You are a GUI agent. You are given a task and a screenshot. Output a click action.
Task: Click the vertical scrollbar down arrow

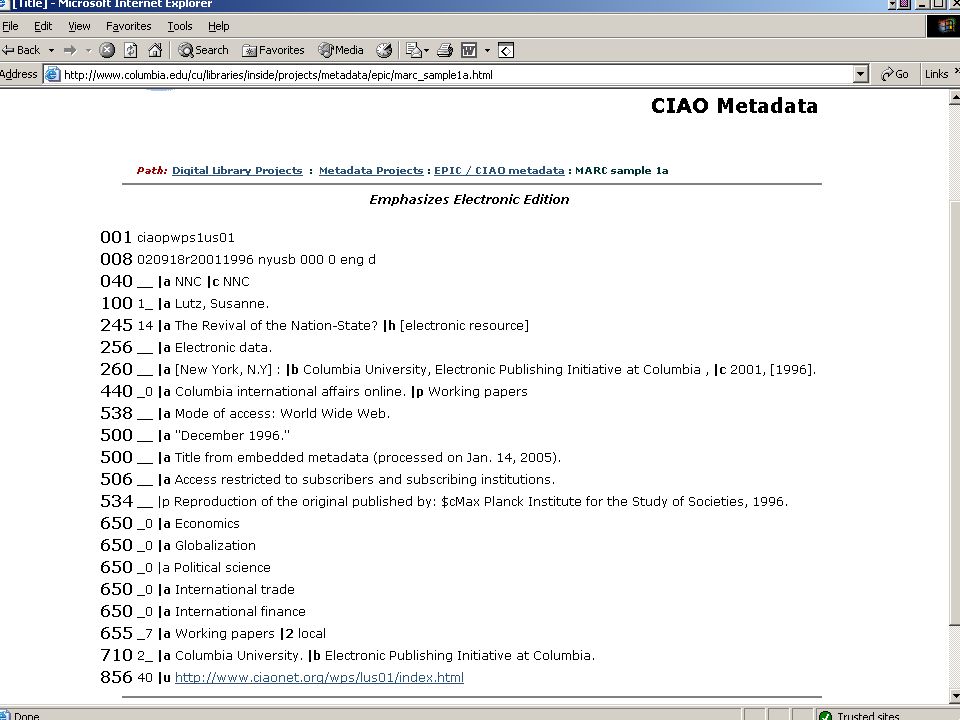tap(954, 696)
